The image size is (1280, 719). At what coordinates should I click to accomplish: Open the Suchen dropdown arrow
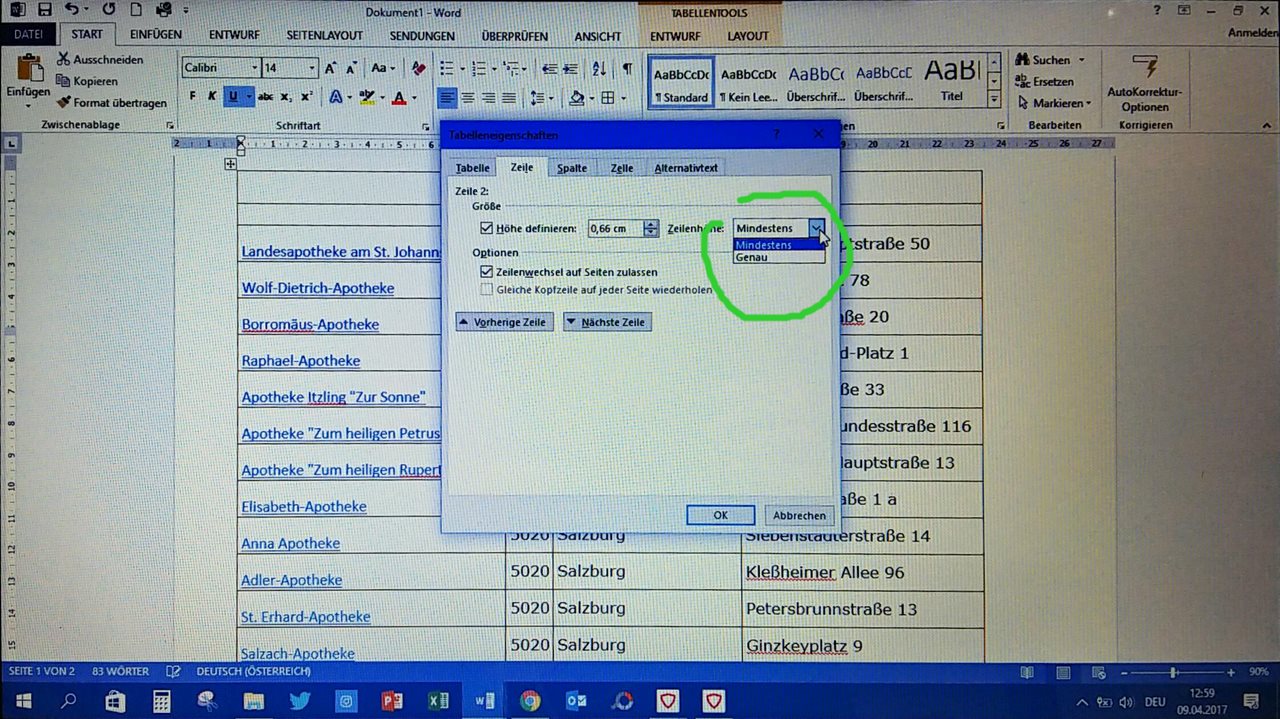point(1081,60)
